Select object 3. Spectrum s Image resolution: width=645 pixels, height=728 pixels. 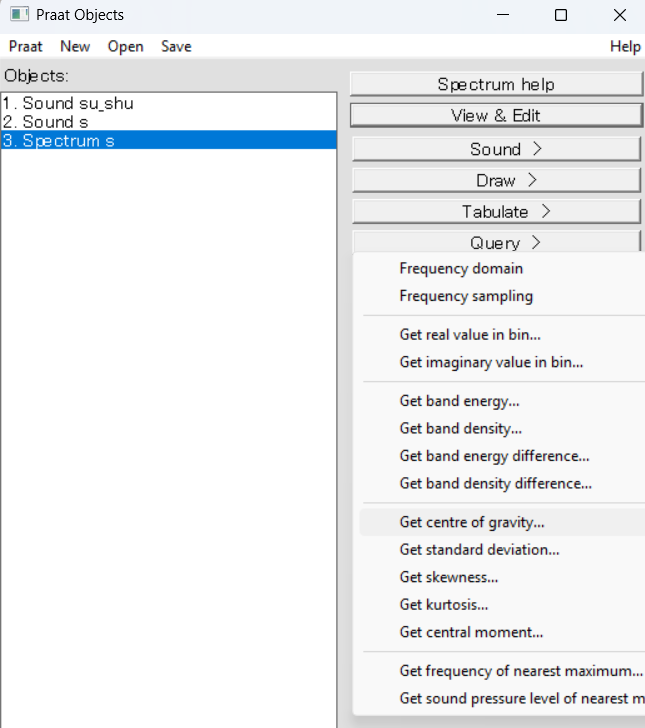(169, 140)
